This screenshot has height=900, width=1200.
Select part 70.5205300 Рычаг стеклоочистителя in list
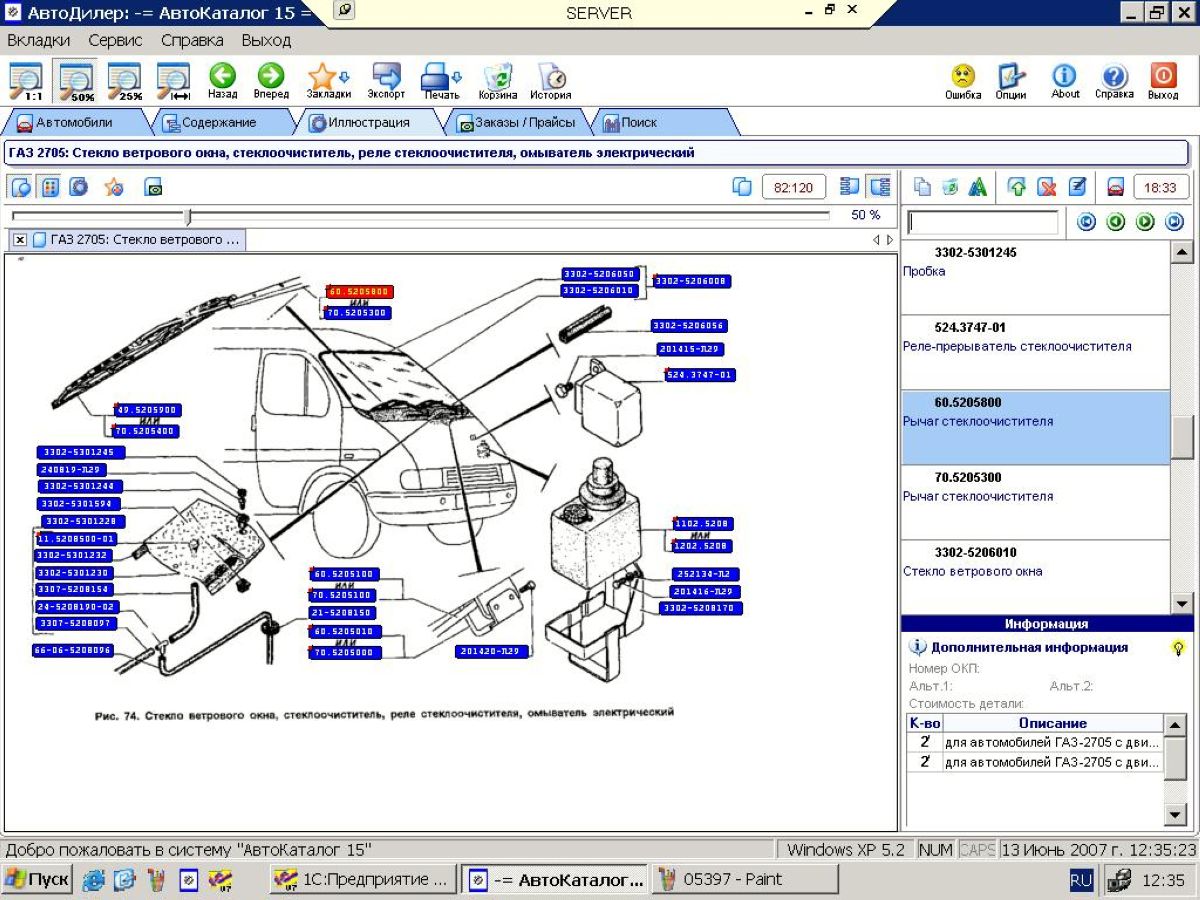(x=1035, y=503)
